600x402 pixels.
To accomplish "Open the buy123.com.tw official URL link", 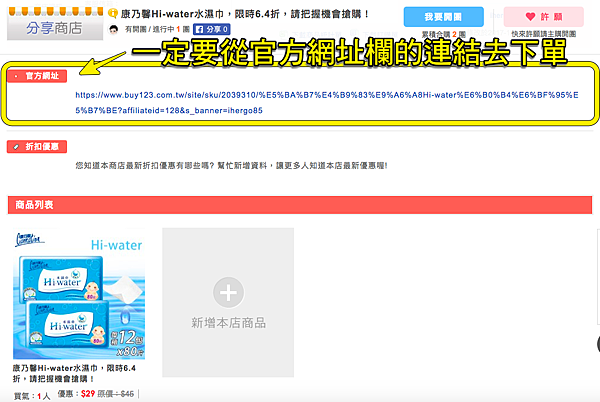I will coord(327,103).
